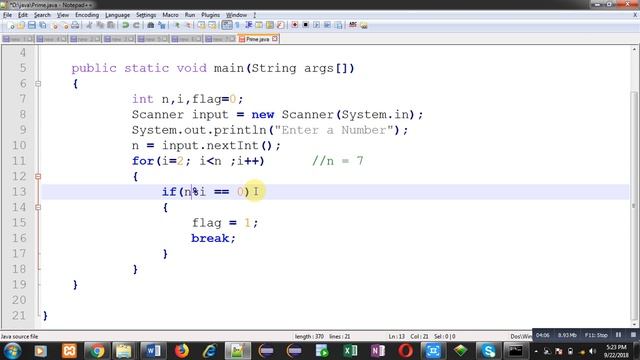Pause the screen recorder overlay

[618, 335]
